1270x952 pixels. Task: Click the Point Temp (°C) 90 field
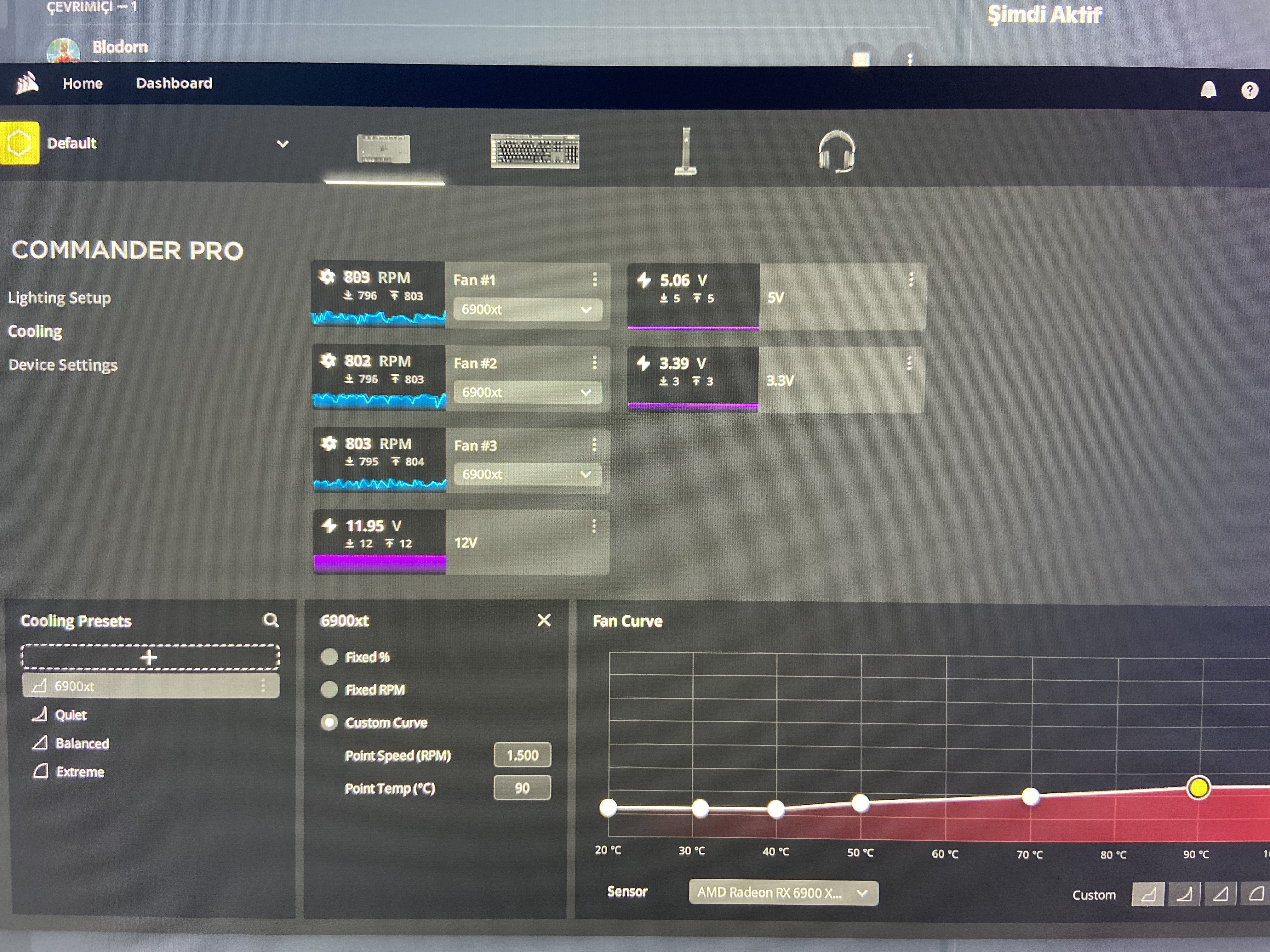coord(523,788)
